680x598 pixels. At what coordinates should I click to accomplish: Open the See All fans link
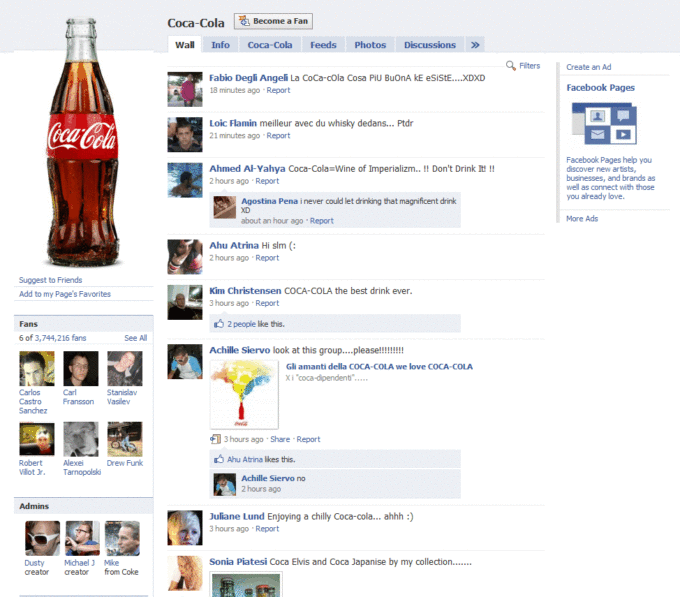pyautogui.click(x=136, y=338)
